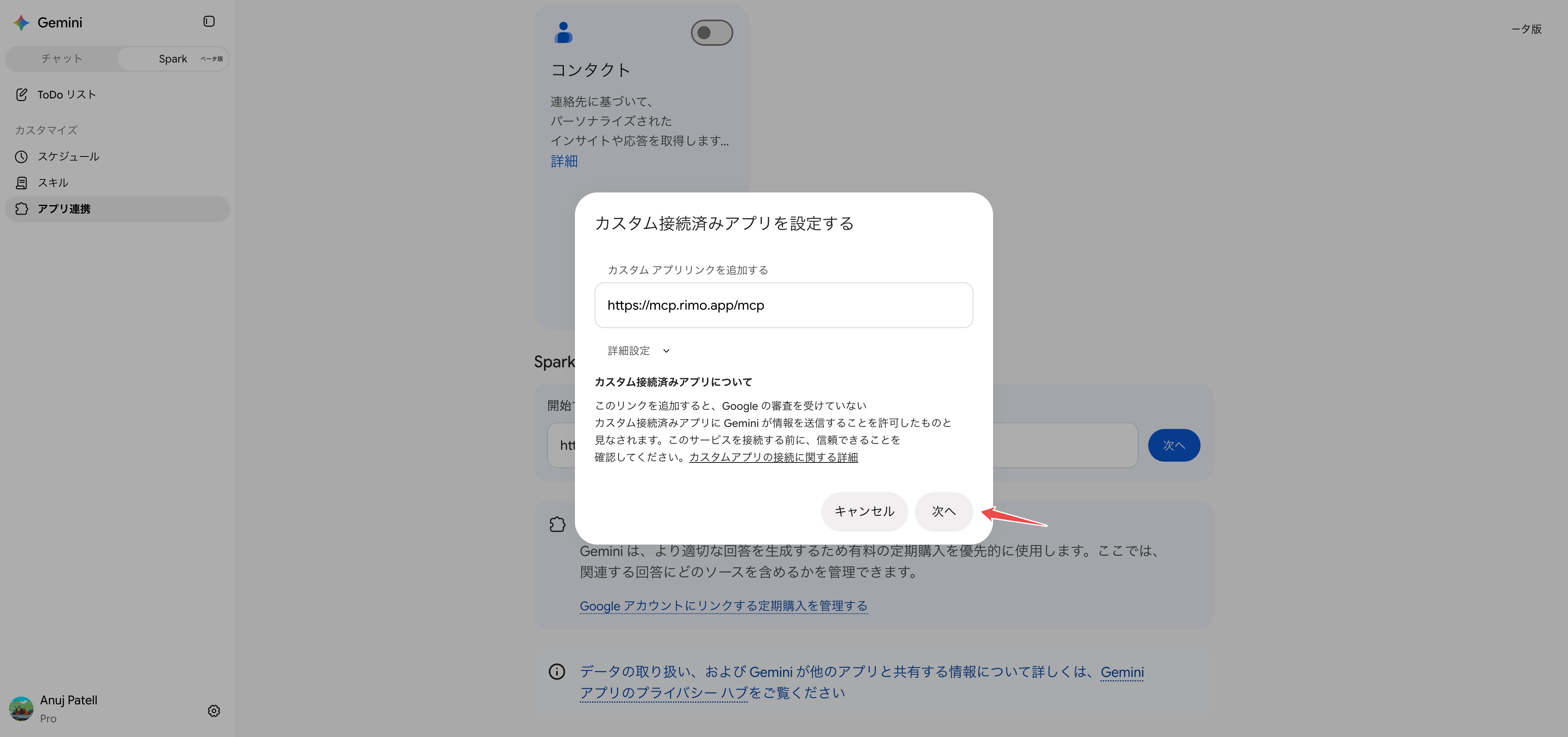Click the カスタム接続済みアプリを設定する dialog title
Viewport: 1568px width, 737px height.
(x=724, y=223)
